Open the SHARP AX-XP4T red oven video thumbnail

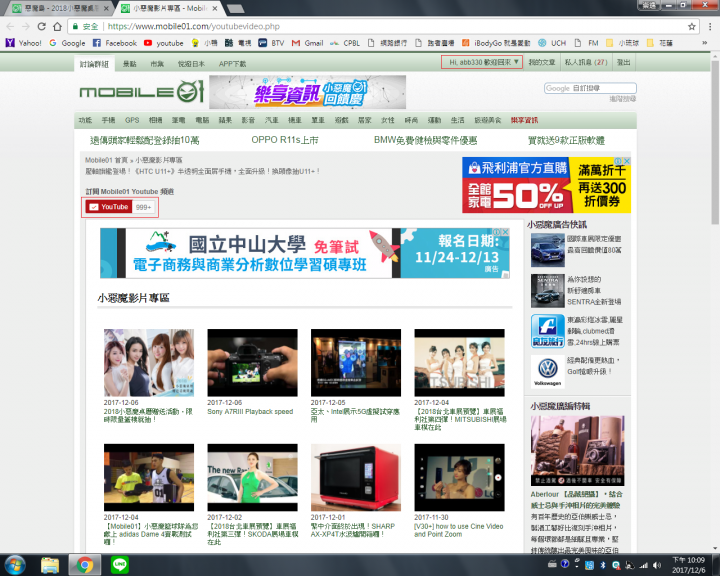(356, 477)
